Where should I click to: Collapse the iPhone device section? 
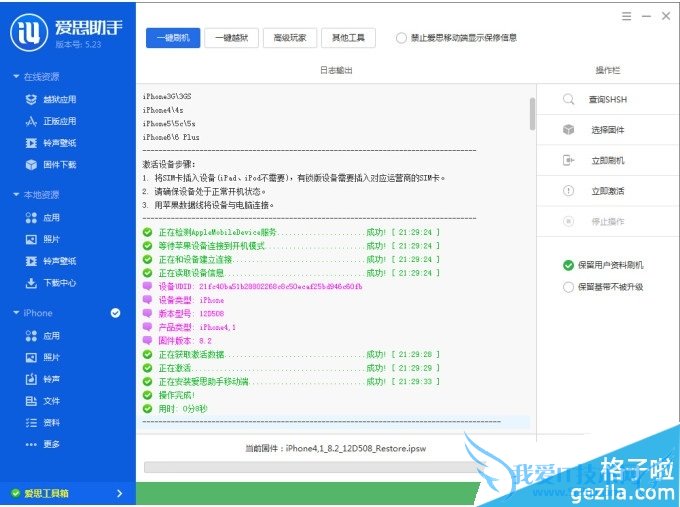click(16, 313)
